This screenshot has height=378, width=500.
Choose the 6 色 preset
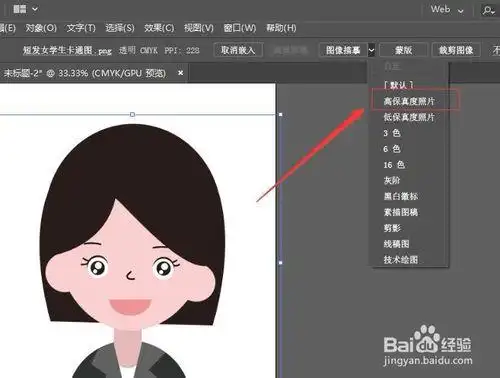click(x=391, y=149)
